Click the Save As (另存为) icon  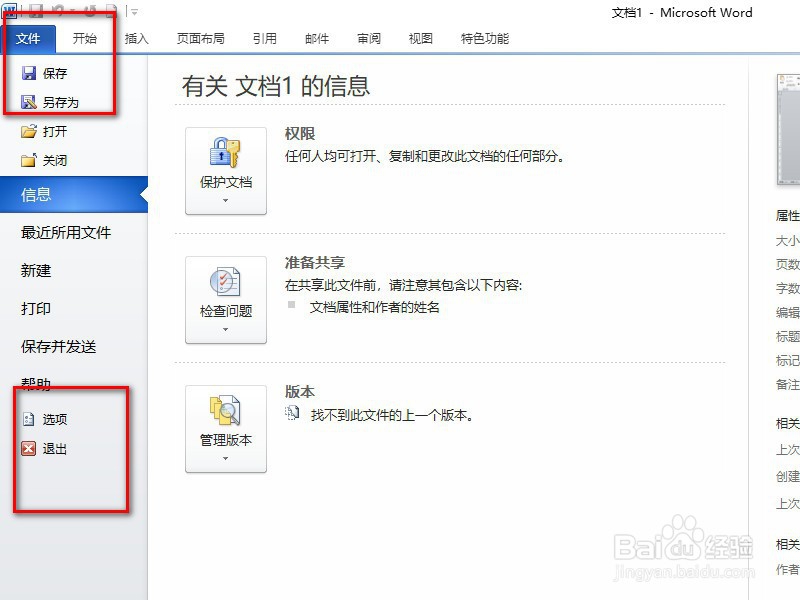29,102
